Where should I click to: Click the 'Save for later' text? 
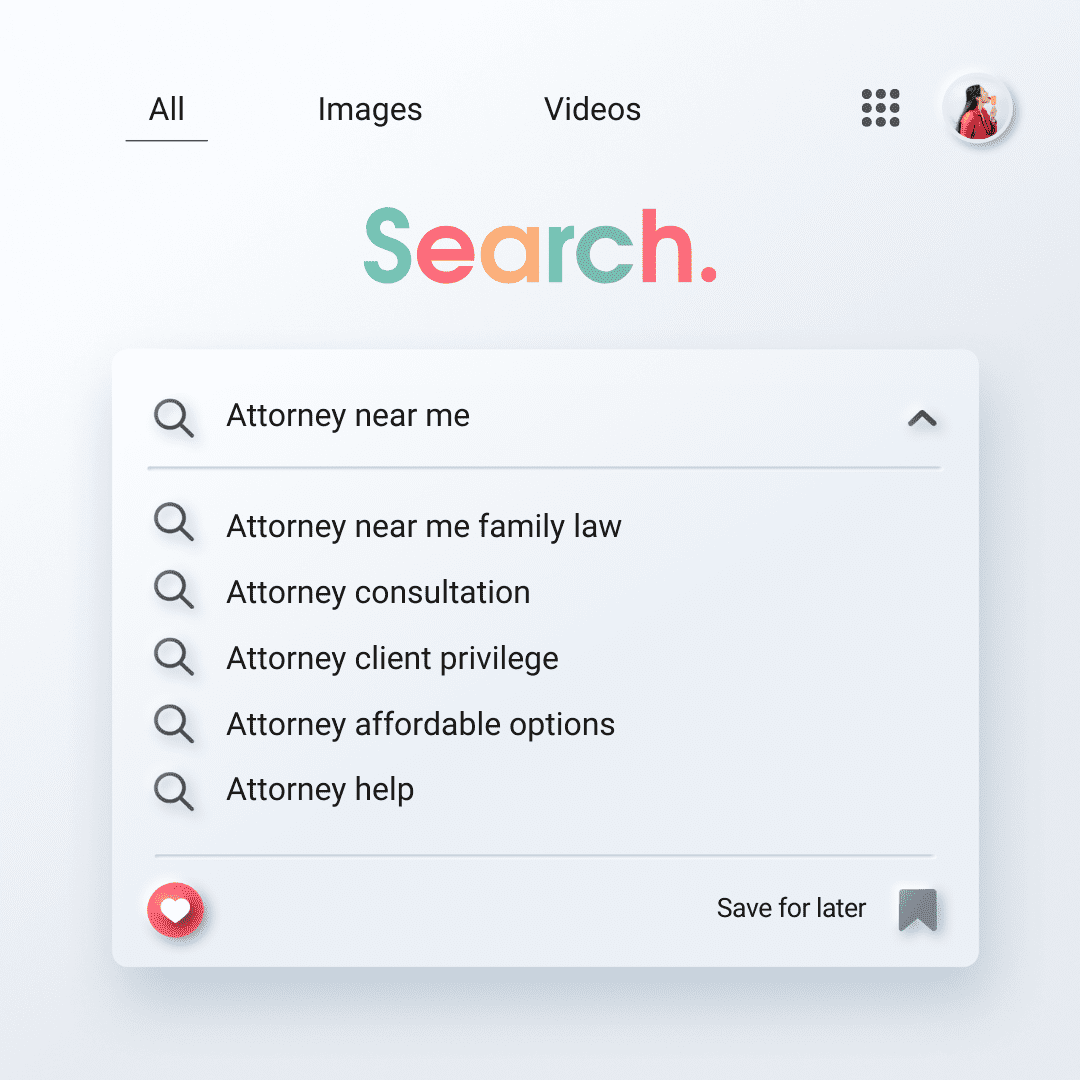(791, 908)
